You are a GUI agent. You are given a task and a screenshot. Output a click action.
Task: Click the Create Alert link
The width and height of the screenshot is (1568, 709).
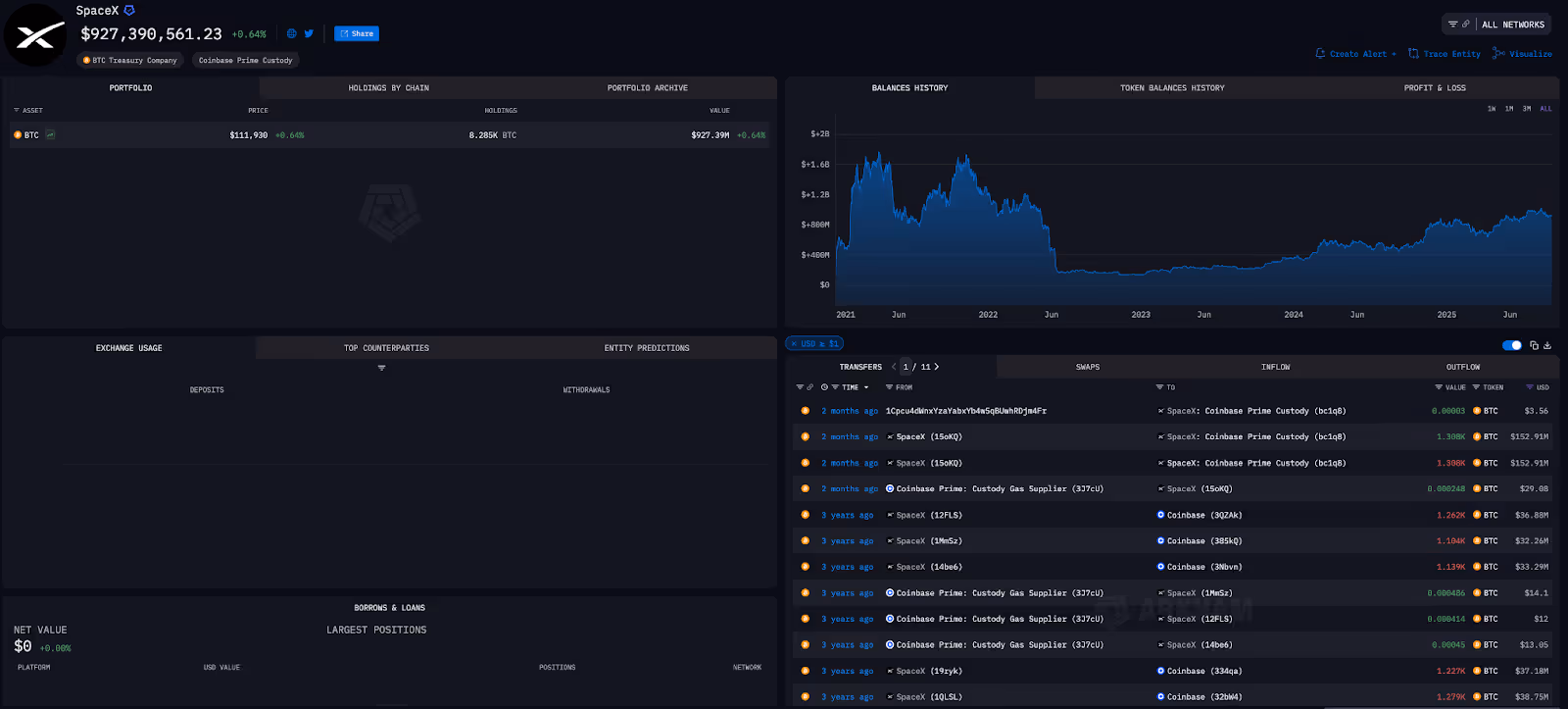point(1356,54)
